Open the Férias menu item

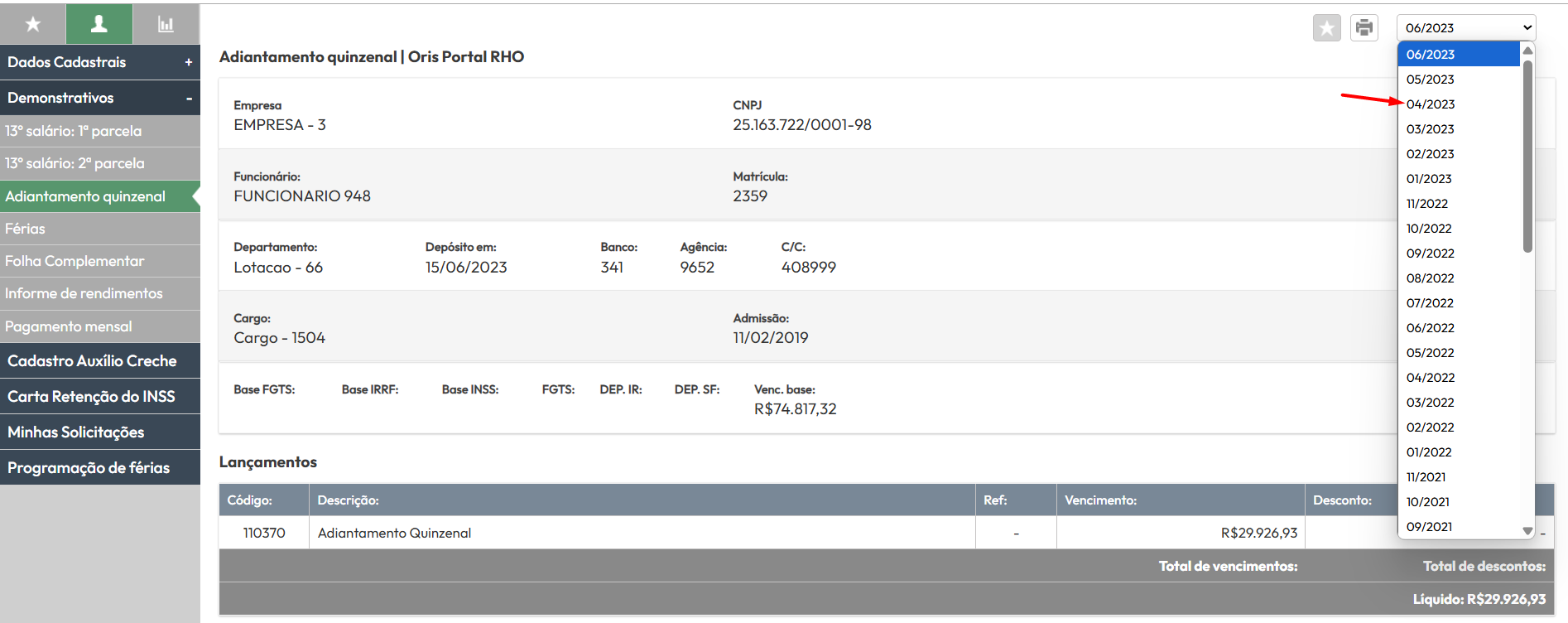(x=26, y=229)
